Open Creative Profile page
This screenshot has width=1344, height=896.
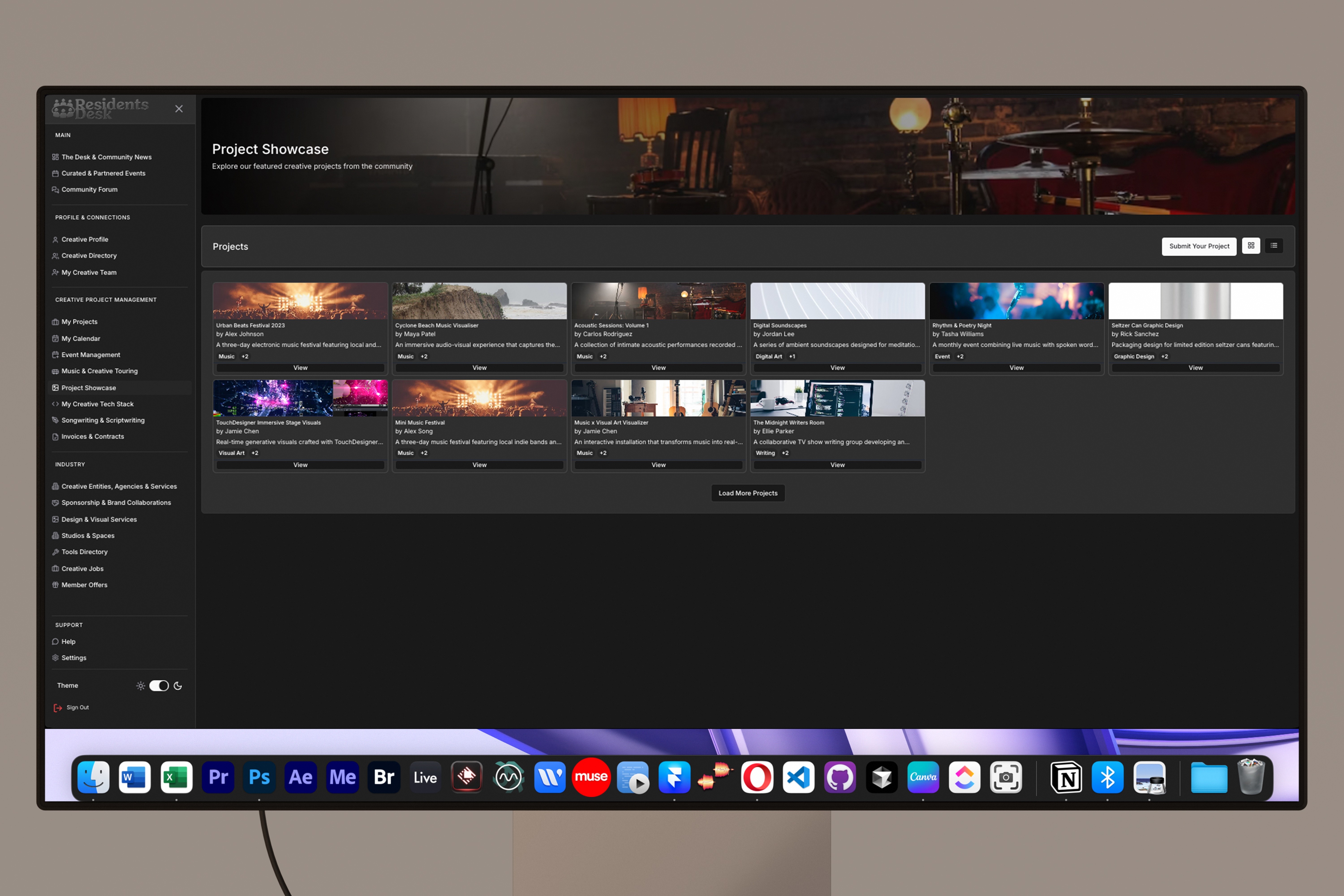coord(85,239)
